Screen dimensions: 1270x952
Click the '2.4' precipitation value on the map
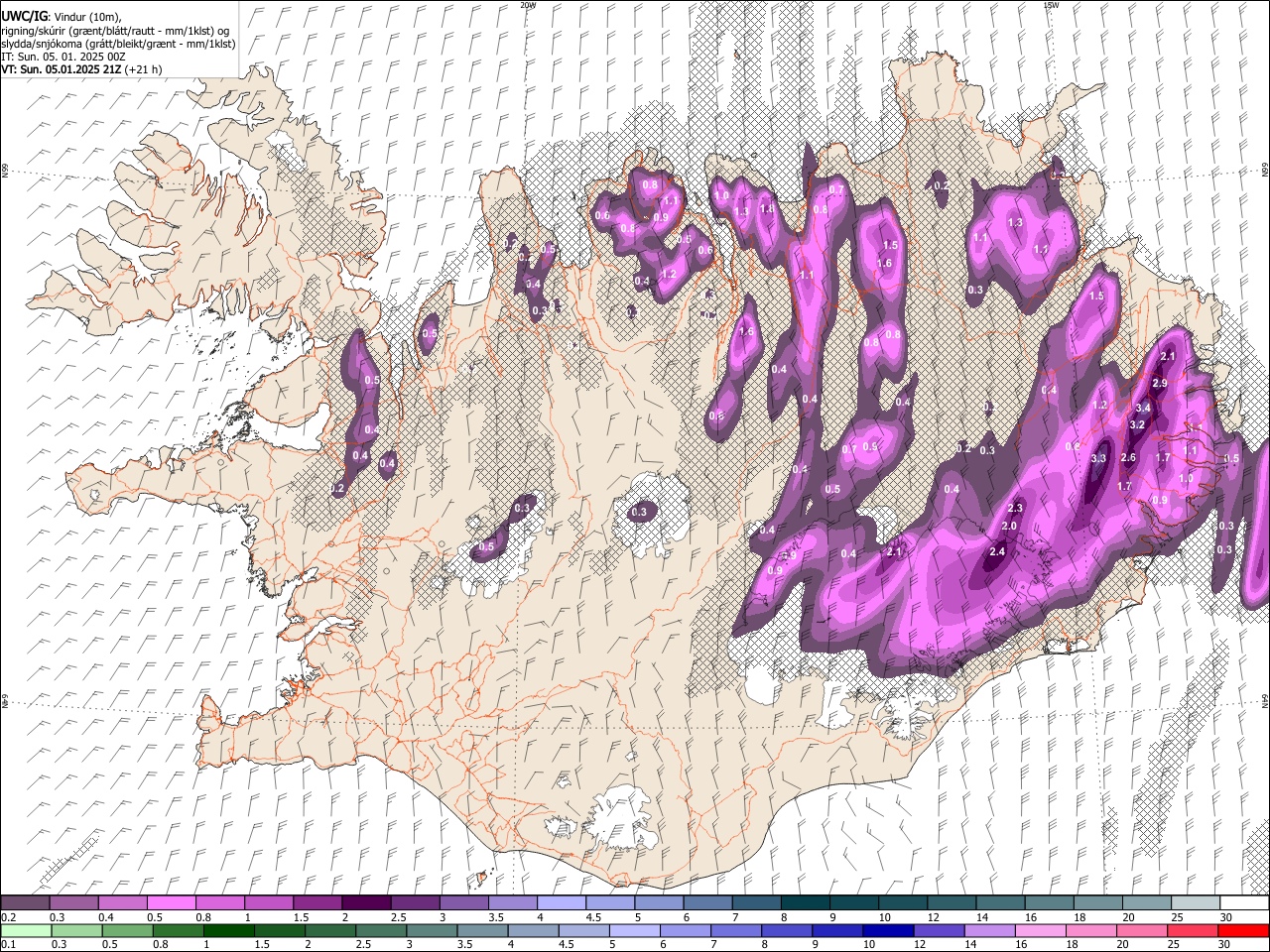coord(998,551)
